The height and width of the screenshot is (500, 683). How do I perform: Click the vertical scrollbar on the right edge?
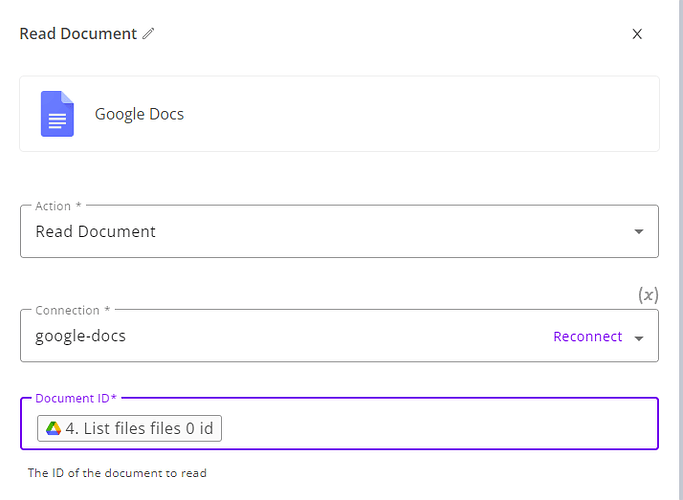coord(680,250)
